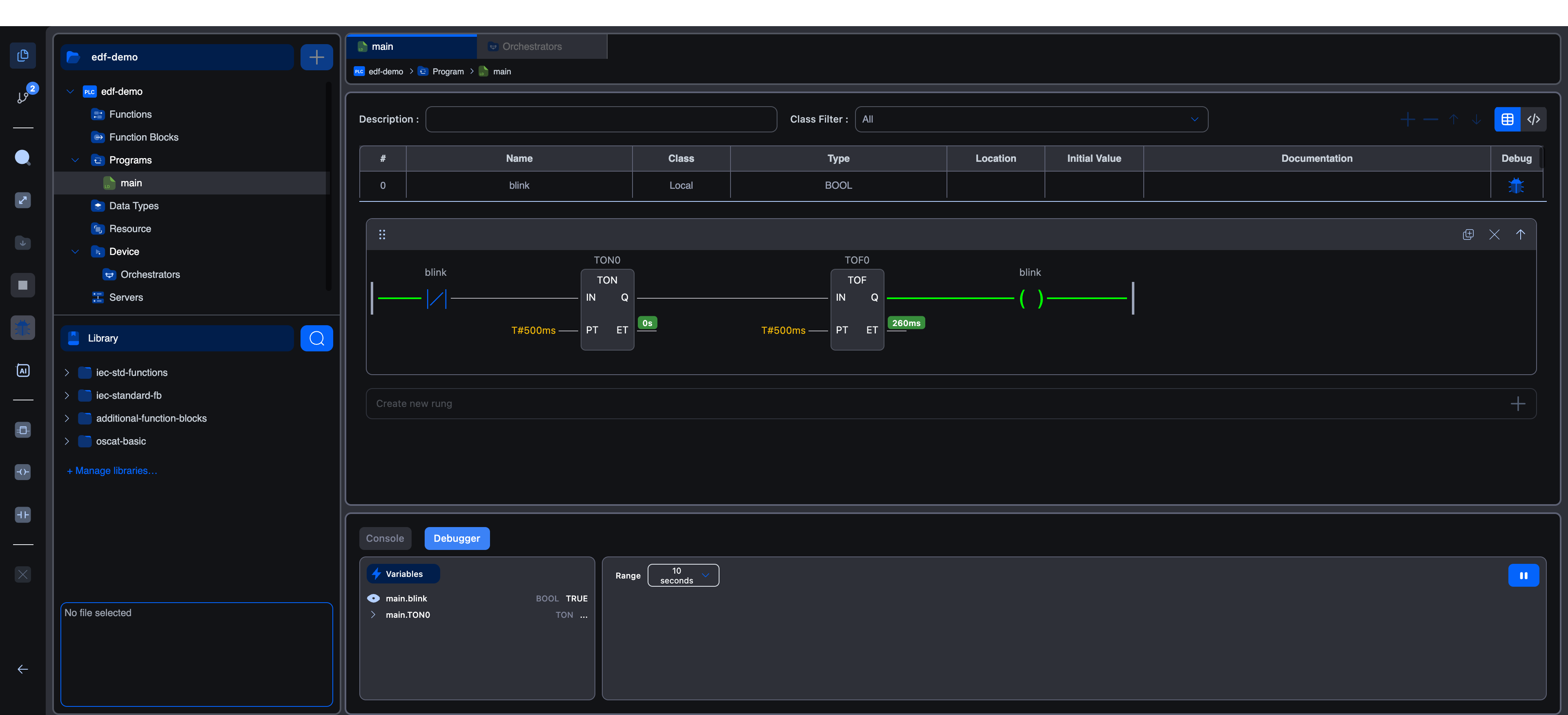Move variable down arrow icon

pos(1476,119)
